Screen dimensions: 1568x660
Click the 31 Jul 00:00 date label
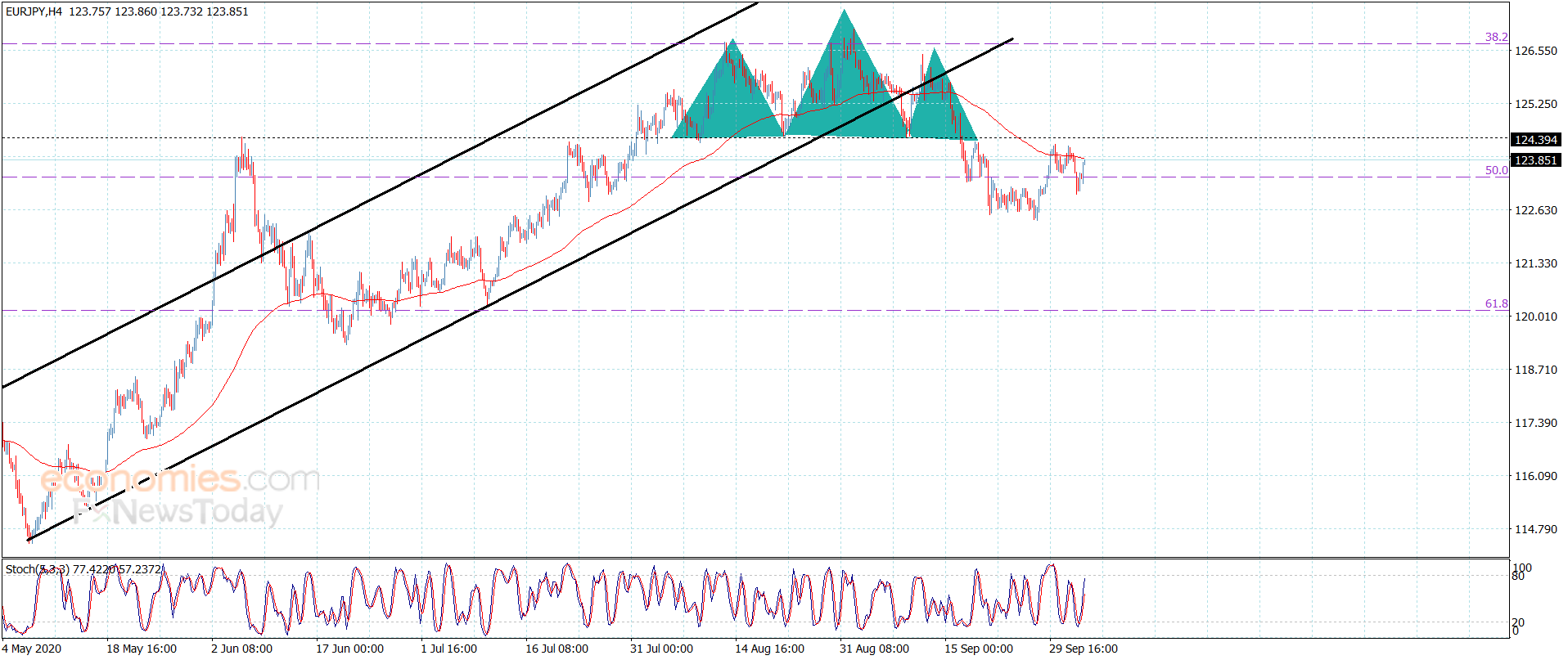point(661,649)
